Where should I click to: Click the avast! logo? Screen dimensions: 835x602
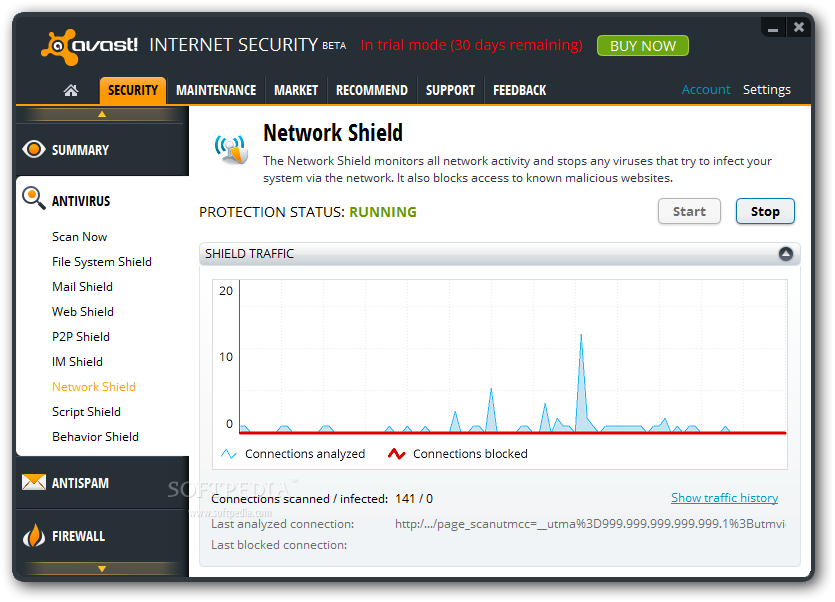pyautogui.click(x=89, y=46)
